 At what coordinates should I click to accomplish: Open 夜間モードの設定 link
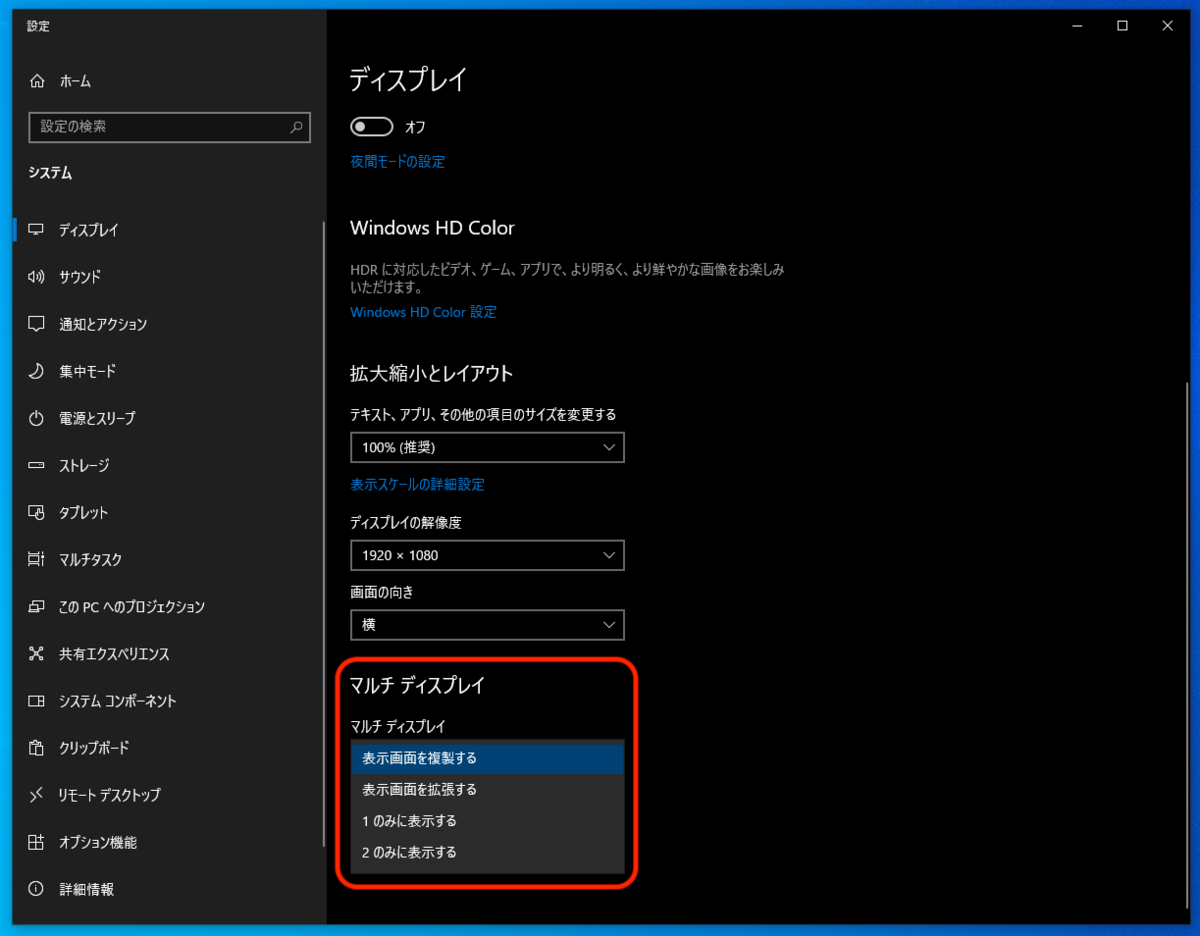(x=397, y=162)
